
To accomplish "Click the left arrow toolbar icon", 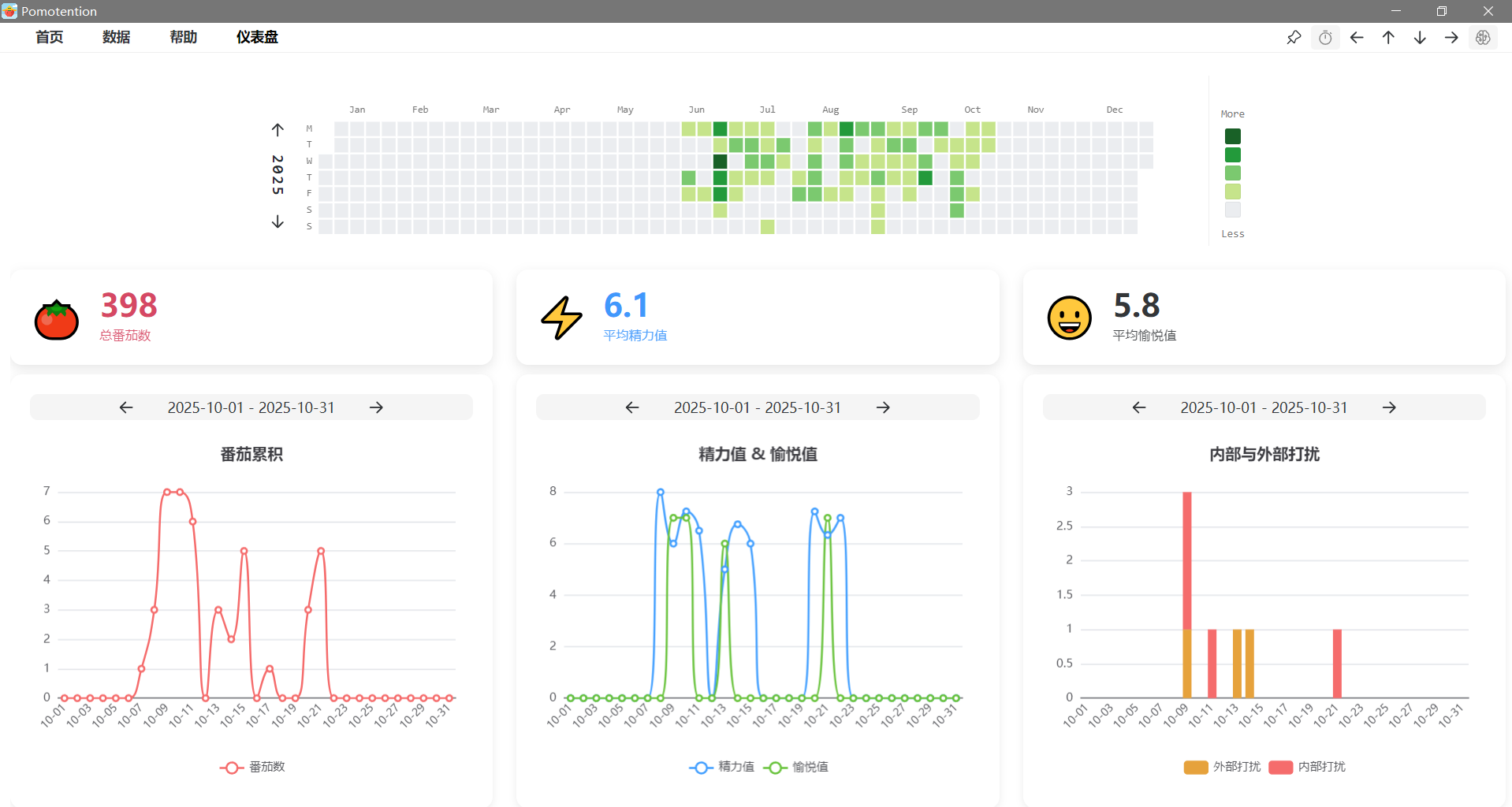I will click(x=1357, y=38).
